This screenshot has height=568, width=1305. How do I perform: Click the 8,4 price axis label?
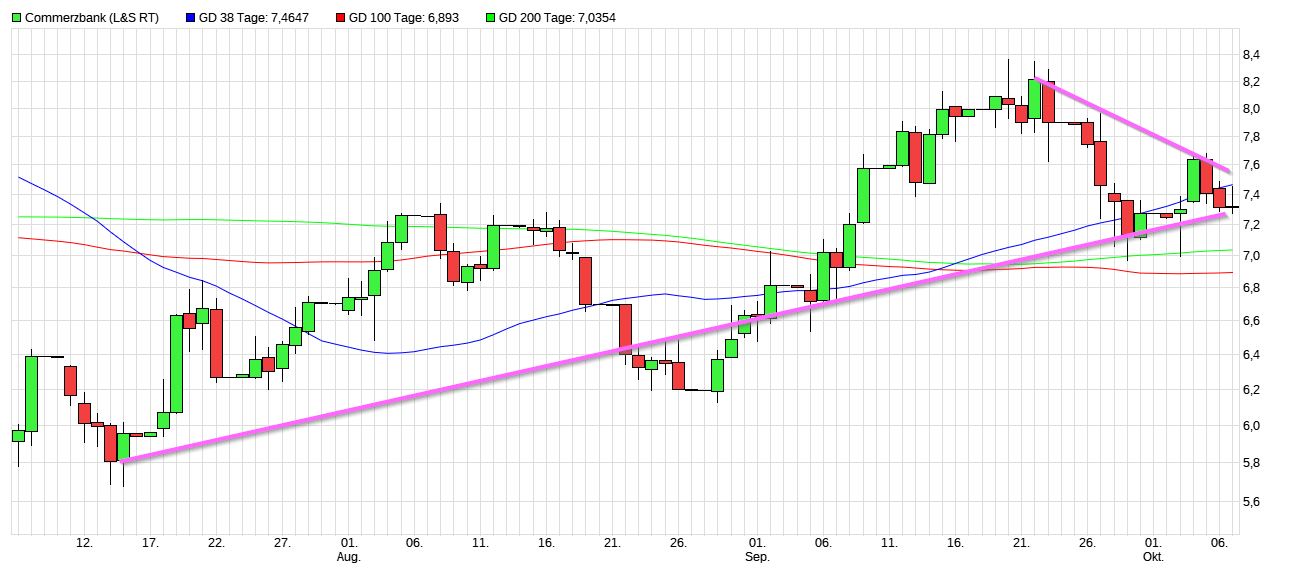pos(1251,54)
